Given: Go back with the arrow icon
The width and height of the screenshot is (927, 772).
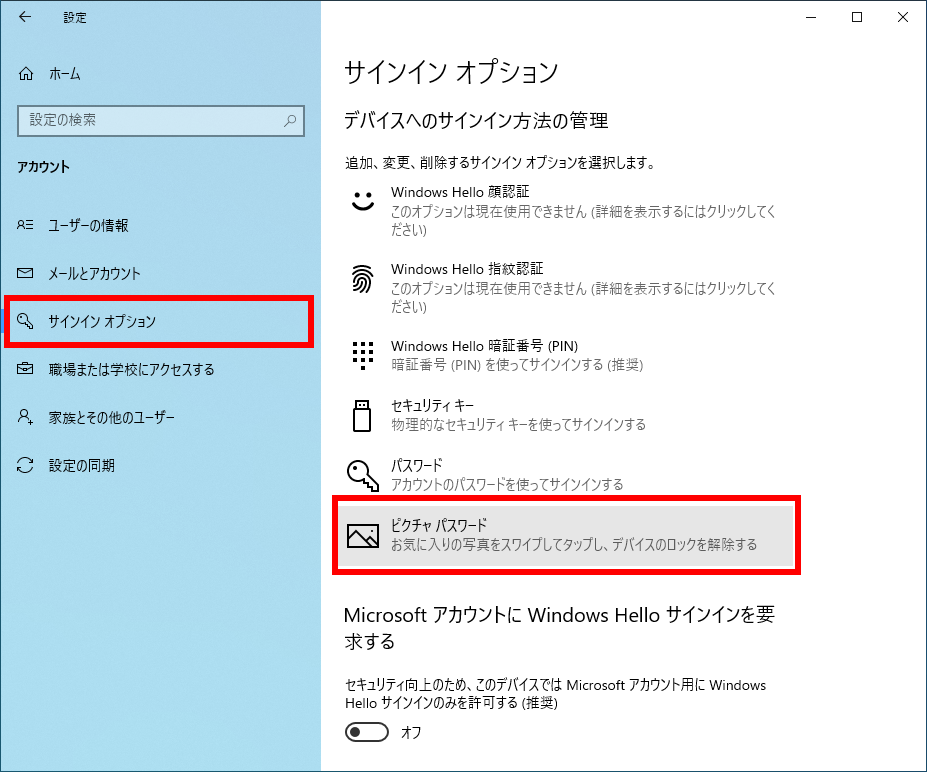Looking at the screenshot, I should coord(25,17).
